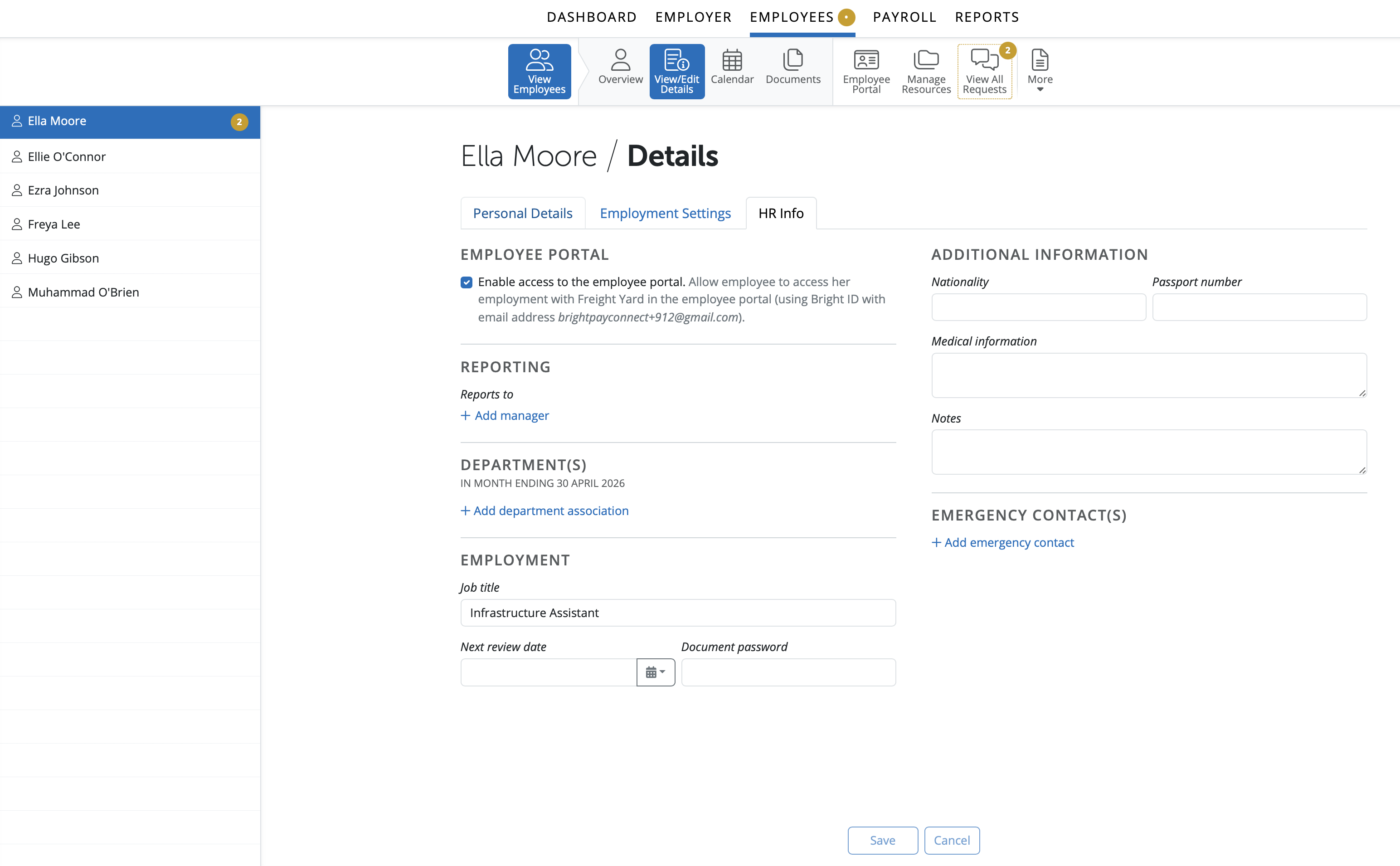
Task: Open the PAYROLL main menu
Action: coord(904,17)
